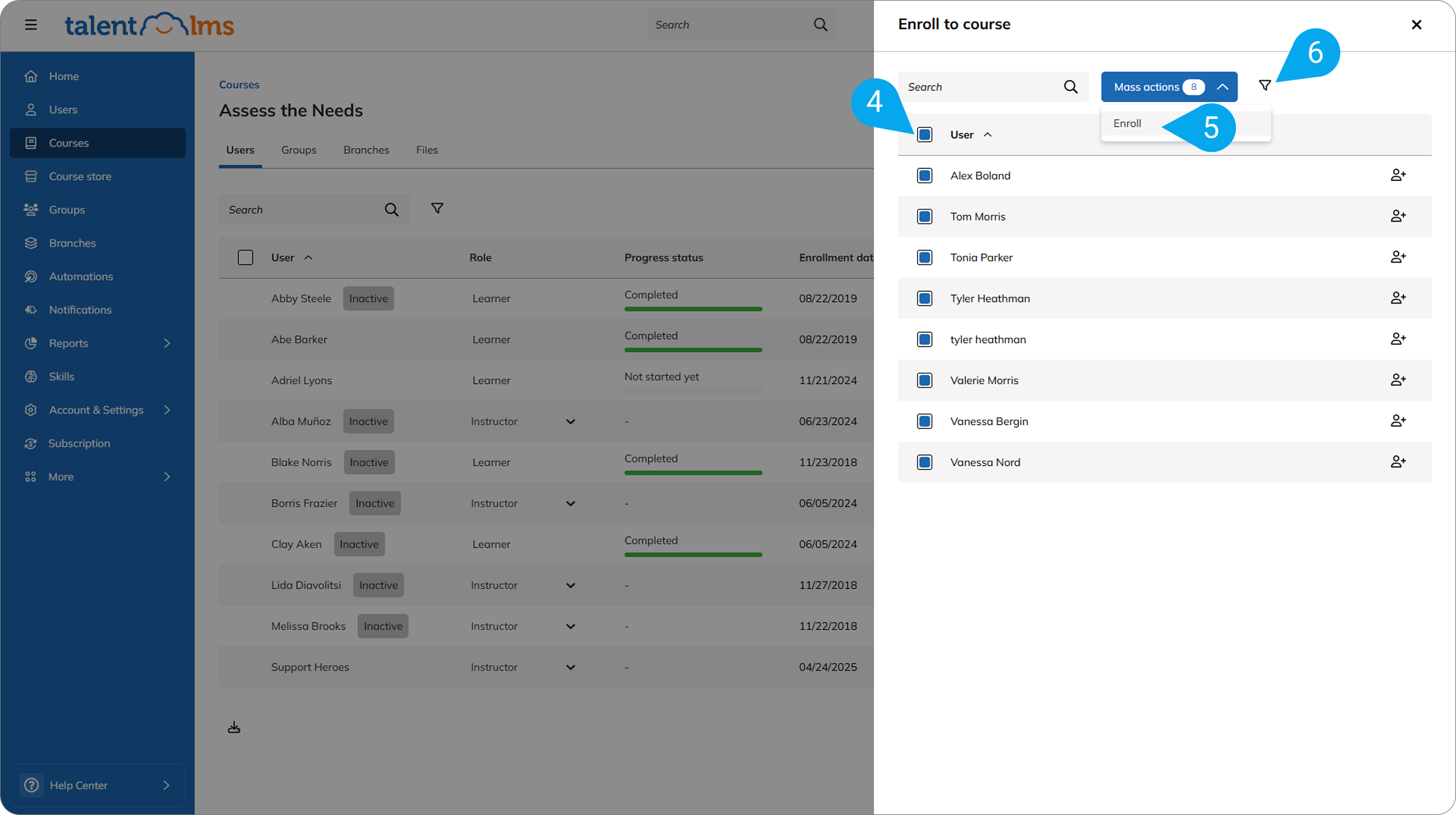The width and height of the screenshot is (1456, 815).
Task: Open the filter icon in the Enroll panel
Action: point(1265,85)
